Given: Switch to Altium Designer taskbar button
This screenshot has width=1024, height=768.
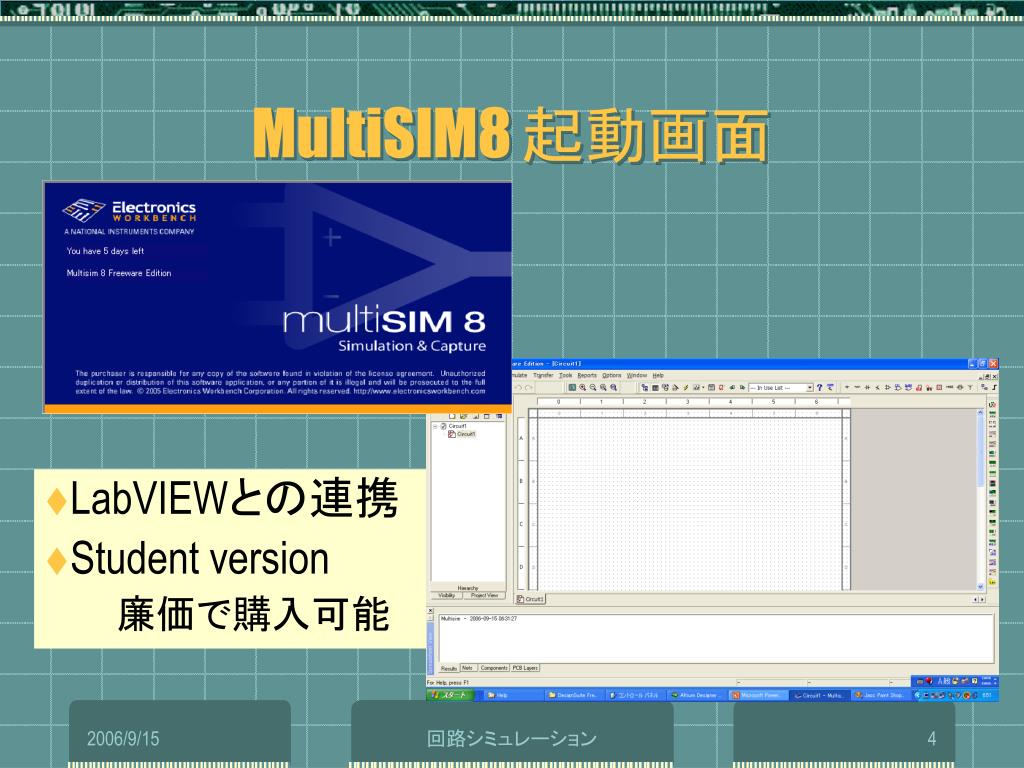Looking at the screenshot, I should (696, 696).
